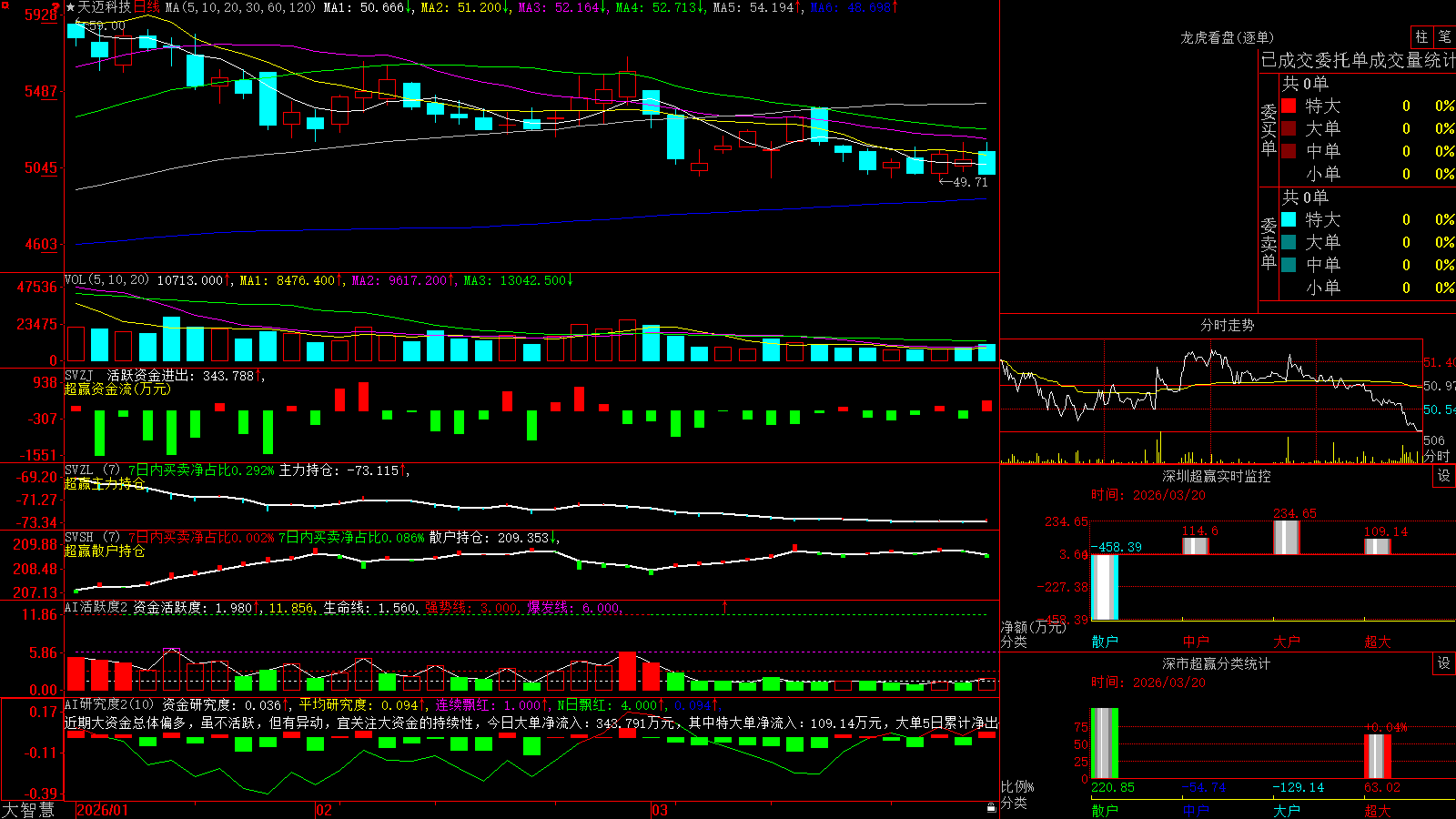This screenshot has height=819, width=1456.
Task: Click red 特大 swatch under 委买单
Action: 1289,106
